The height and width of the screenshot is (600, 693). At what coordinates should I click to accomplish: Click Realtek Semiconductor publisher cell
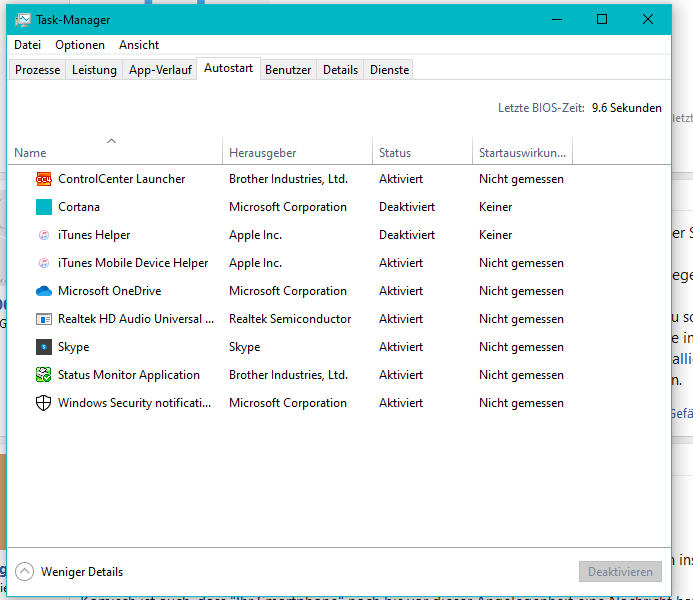coord(290,319)
